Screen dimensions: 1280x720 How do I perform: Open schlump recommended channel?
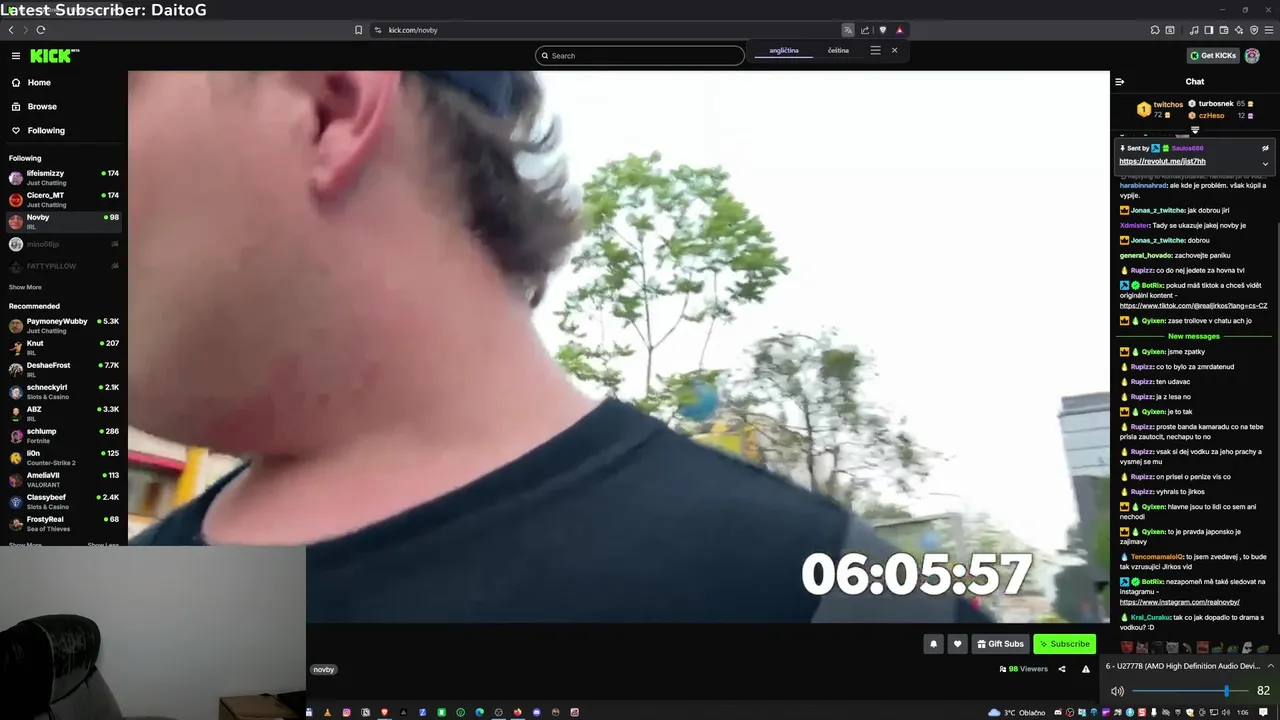click(x=64, y=436)
